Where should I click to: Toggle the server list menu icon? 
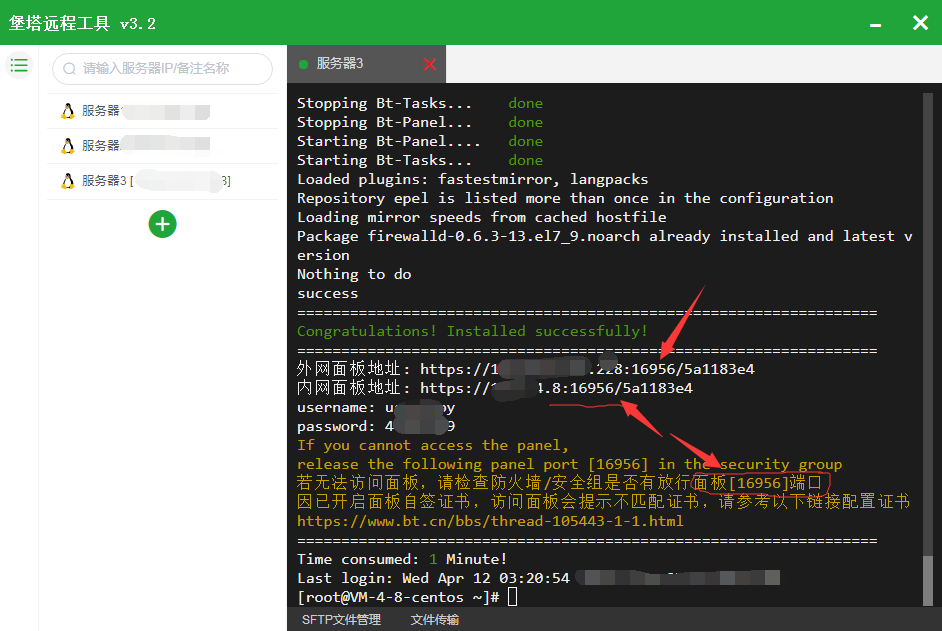point(19,65)
